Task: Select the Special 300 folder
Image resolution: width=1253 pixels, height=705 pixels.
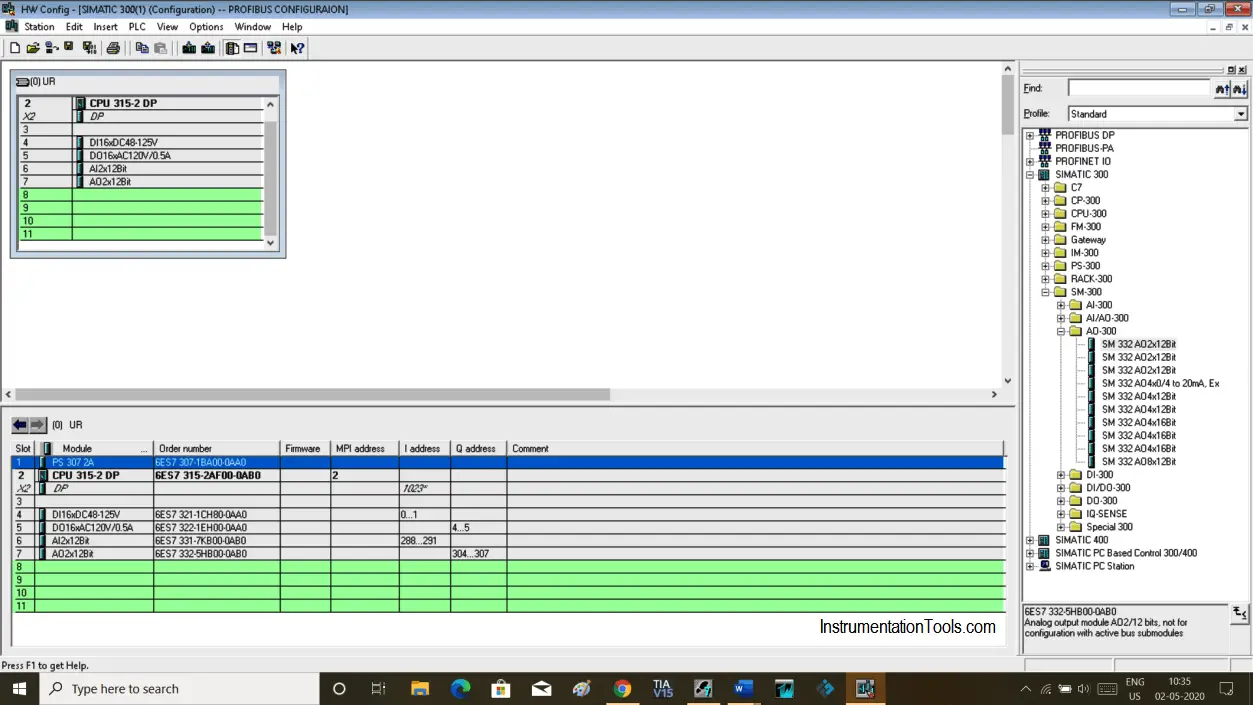Action: pyautogui.click(x=1109, y=527)
